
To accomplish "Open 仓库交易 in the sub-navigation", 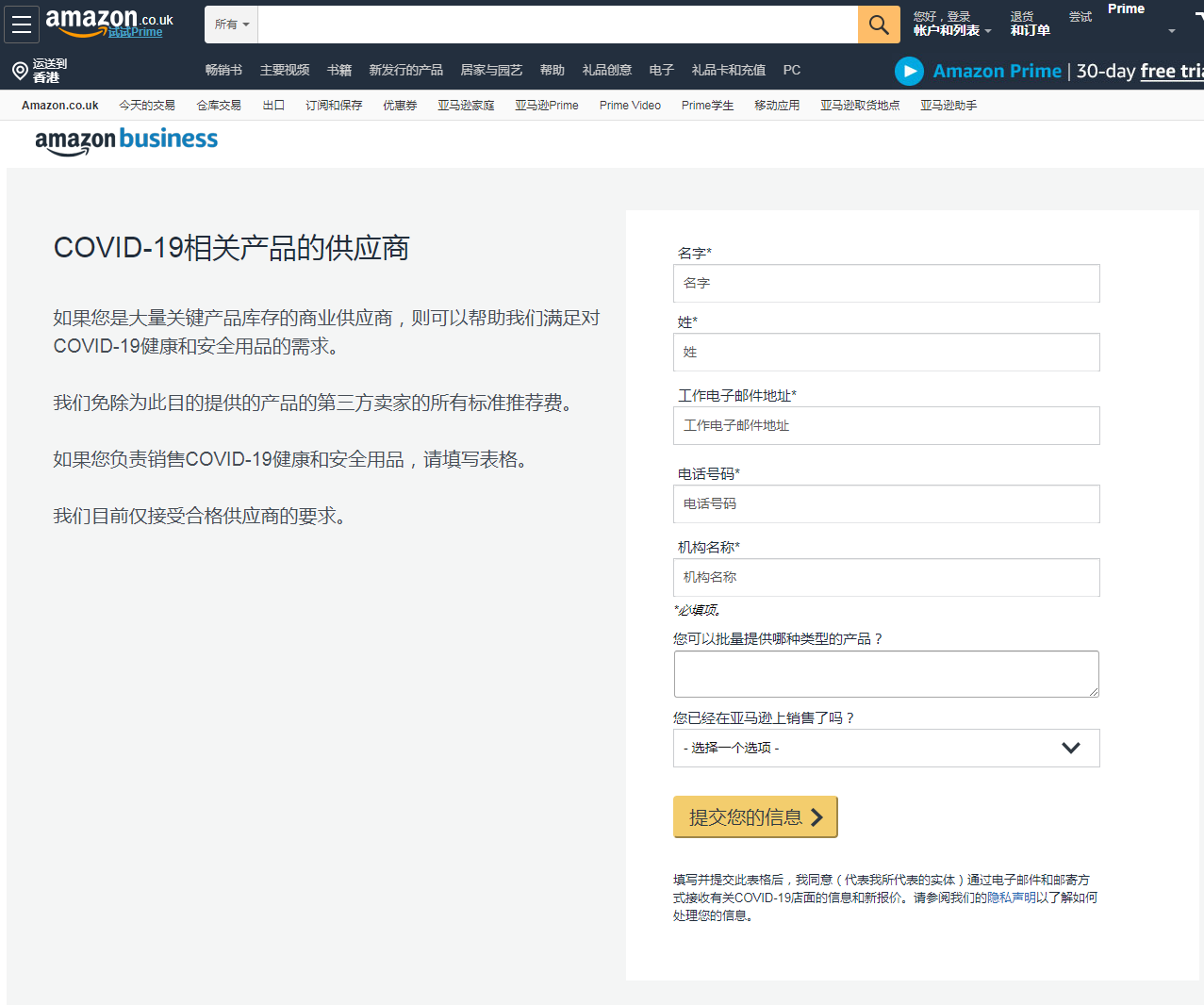I will 219,106.
